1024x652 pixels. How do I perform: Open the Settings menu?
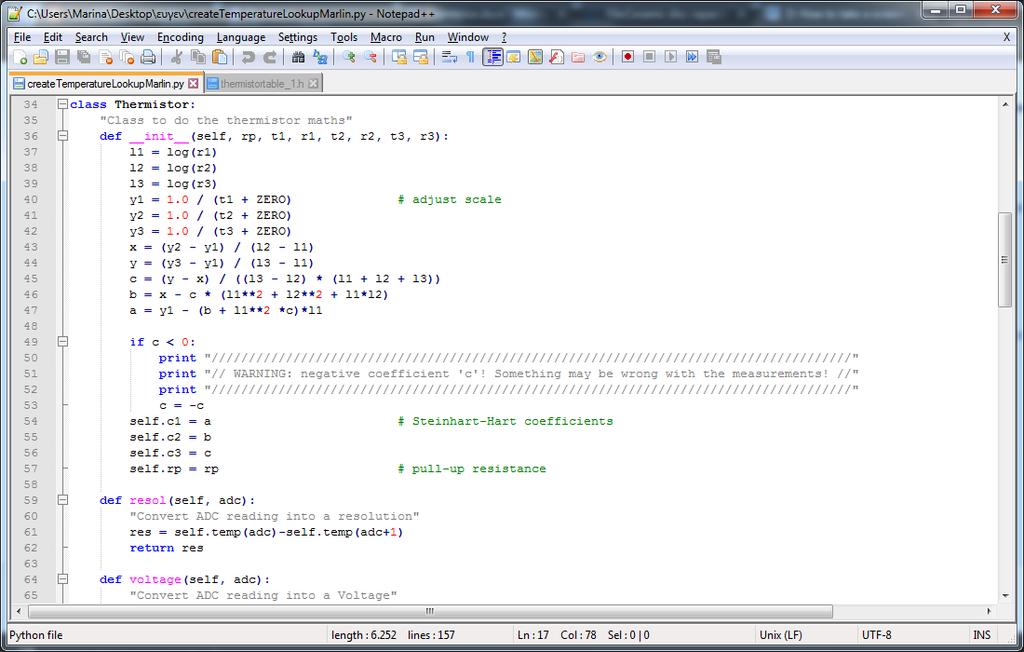[298, 37]
